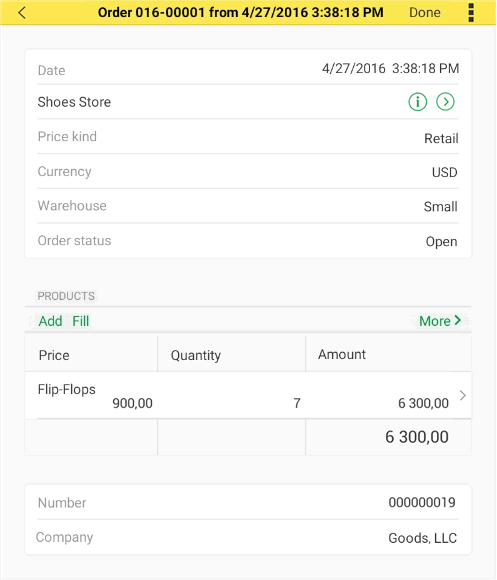Open Flip-Flops row chevron

[x=462, y=395]
